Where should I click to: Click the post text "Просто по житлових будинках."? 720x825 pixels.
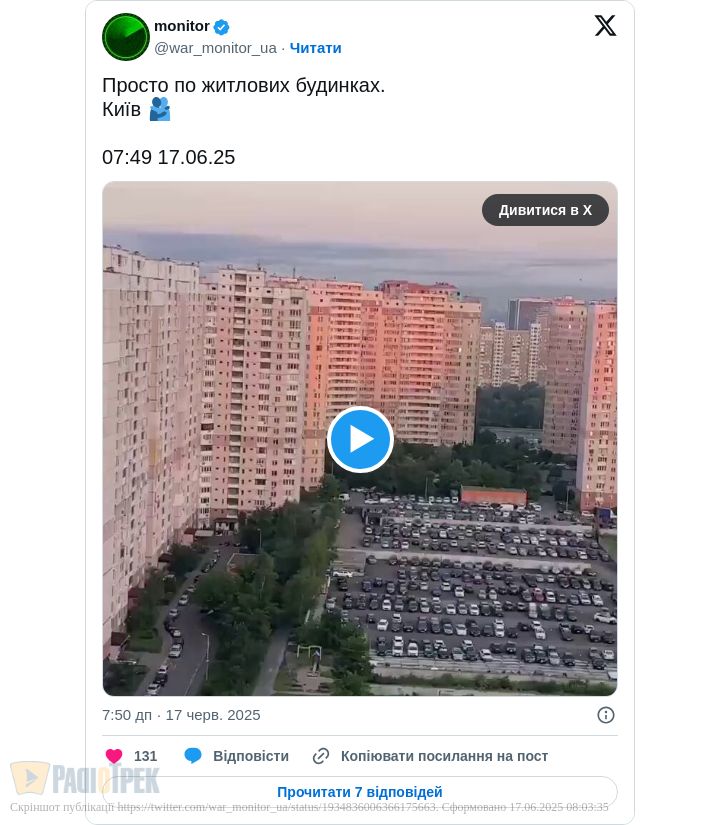[244, 86]
